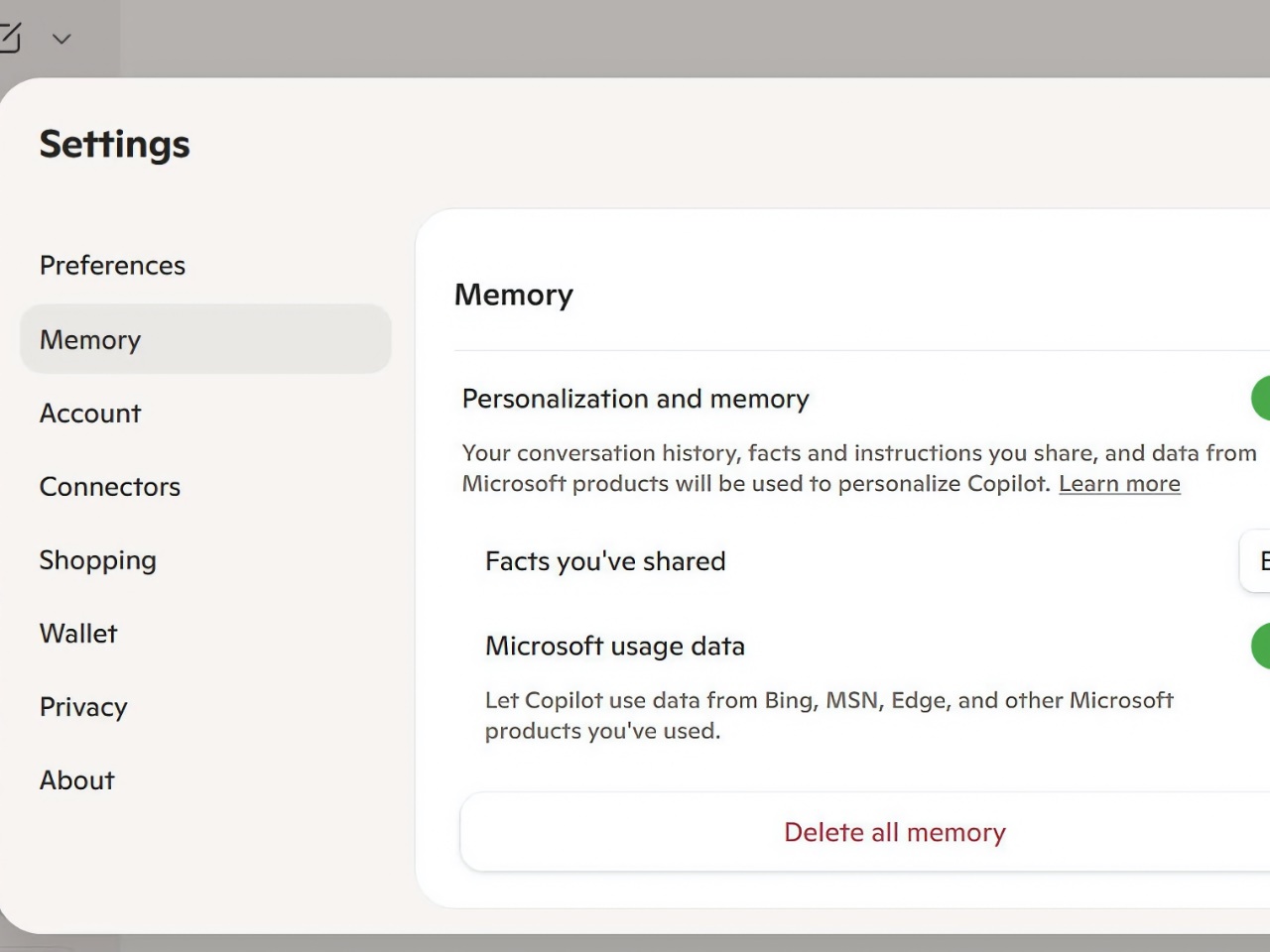1270x952 pixels.
Task: Open the Preferences settings section
Action: [x=112, y=266]
